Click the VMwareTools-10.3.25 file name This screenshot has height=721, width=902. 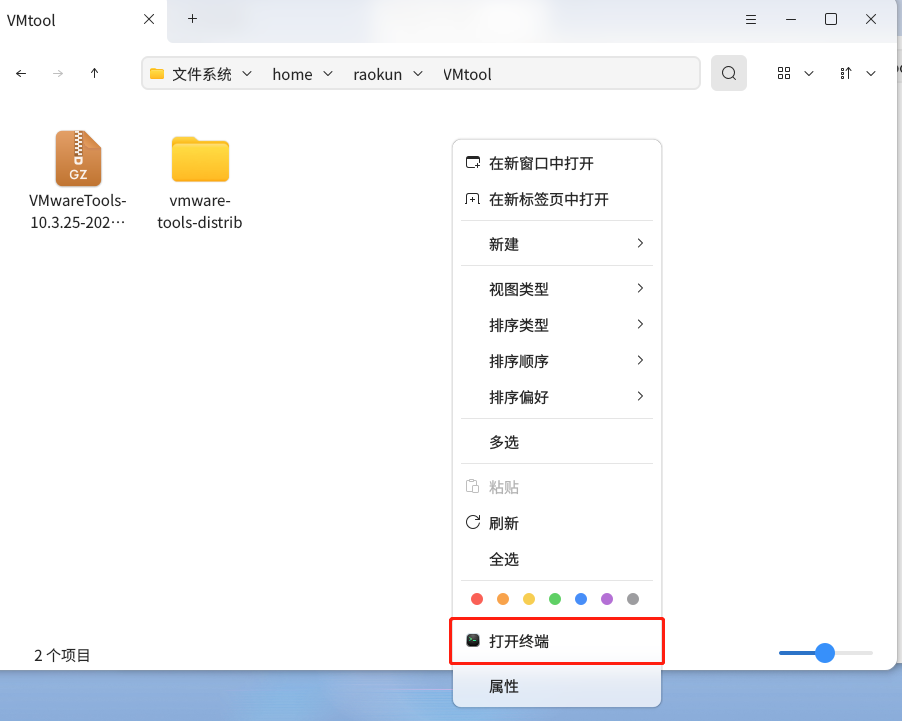click(78, 211)
